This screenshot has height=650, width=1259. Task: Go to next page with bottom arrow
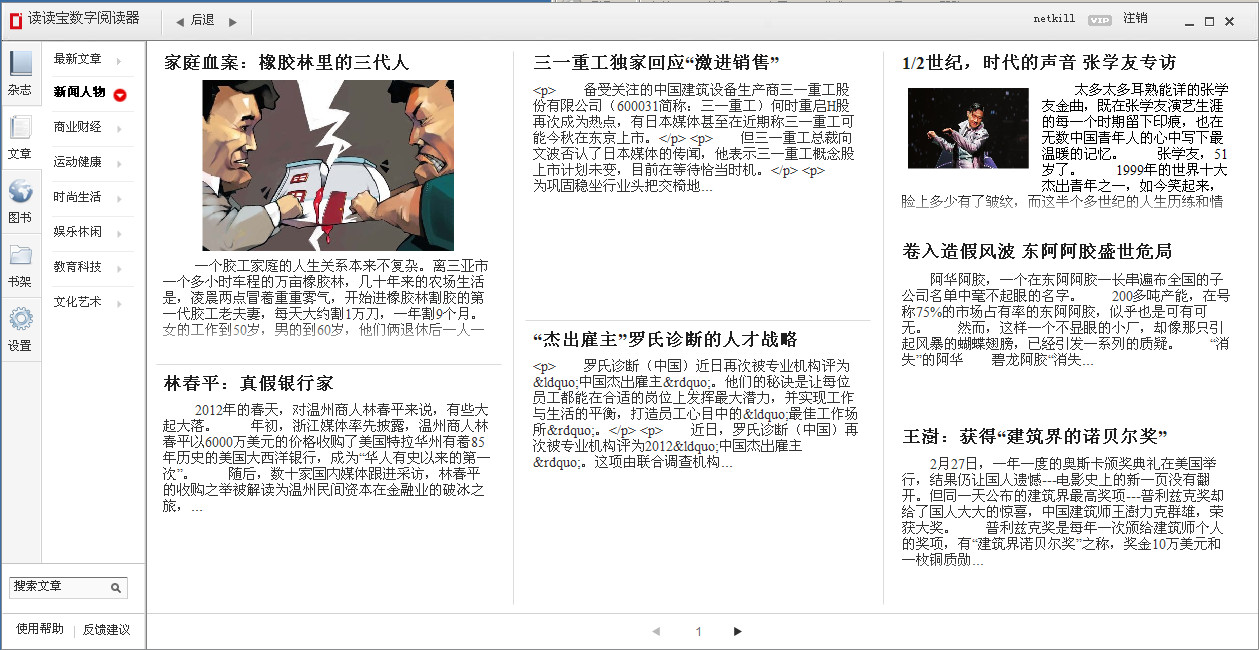click(x=738, y=631)
